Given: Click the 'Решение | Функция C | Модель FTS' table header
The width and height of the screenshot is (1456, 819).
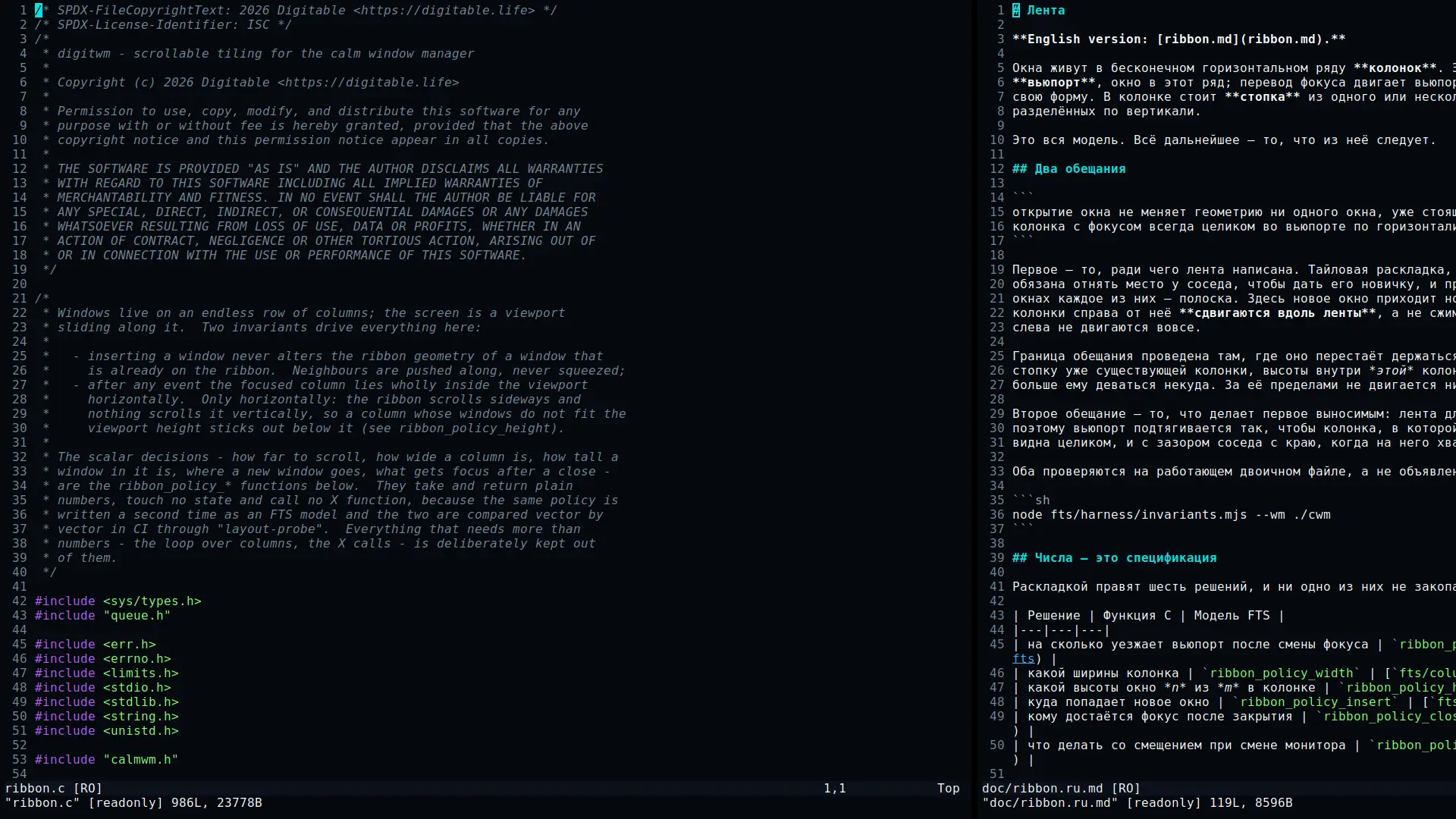Looking at the screenshot, I should (1149, 615).
